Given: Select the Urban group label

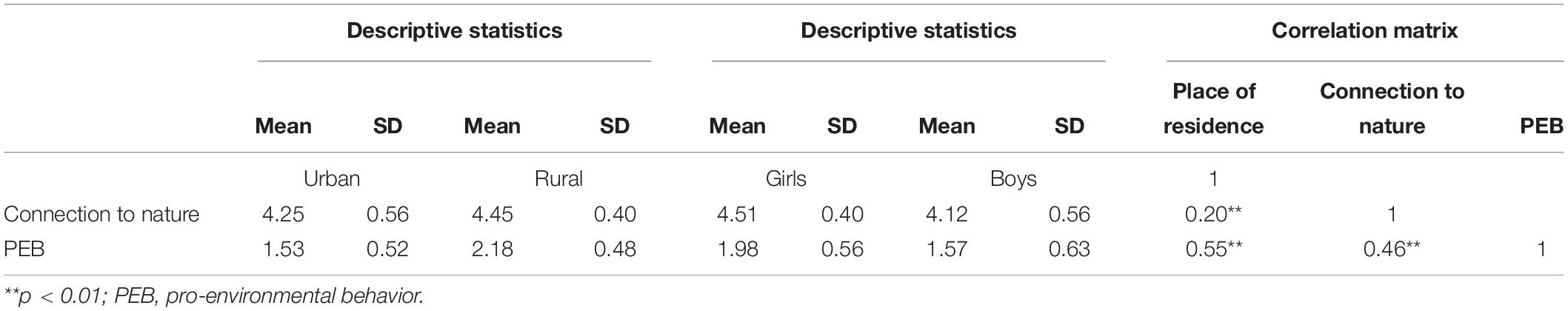Looking at the screenshot, I should point(332,178).
